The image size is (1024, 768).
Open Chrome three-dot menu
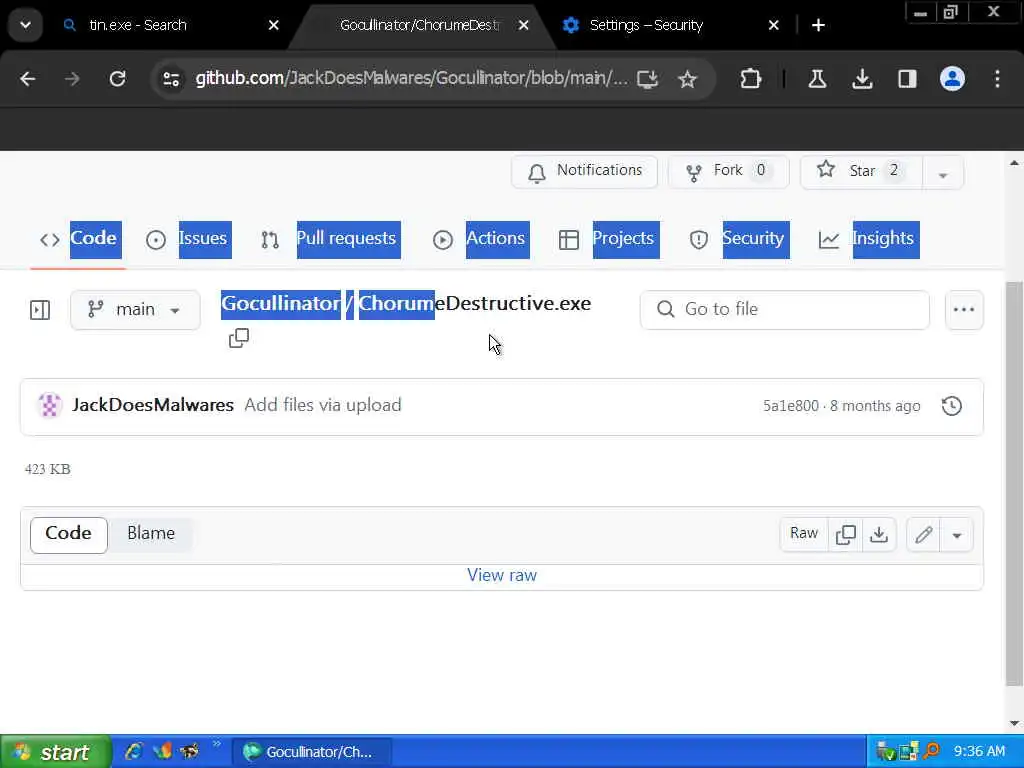click(997, 79)
